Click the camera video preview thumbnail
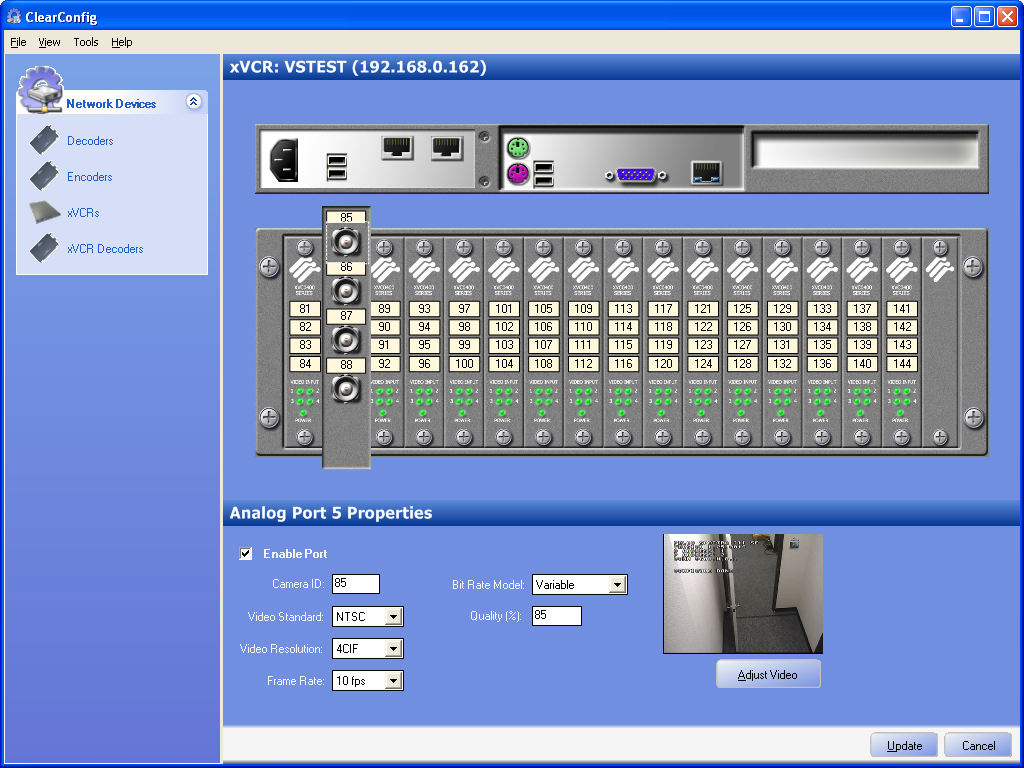The width and height of the screenshot is (1024, 768). click(x=743, y=593)
